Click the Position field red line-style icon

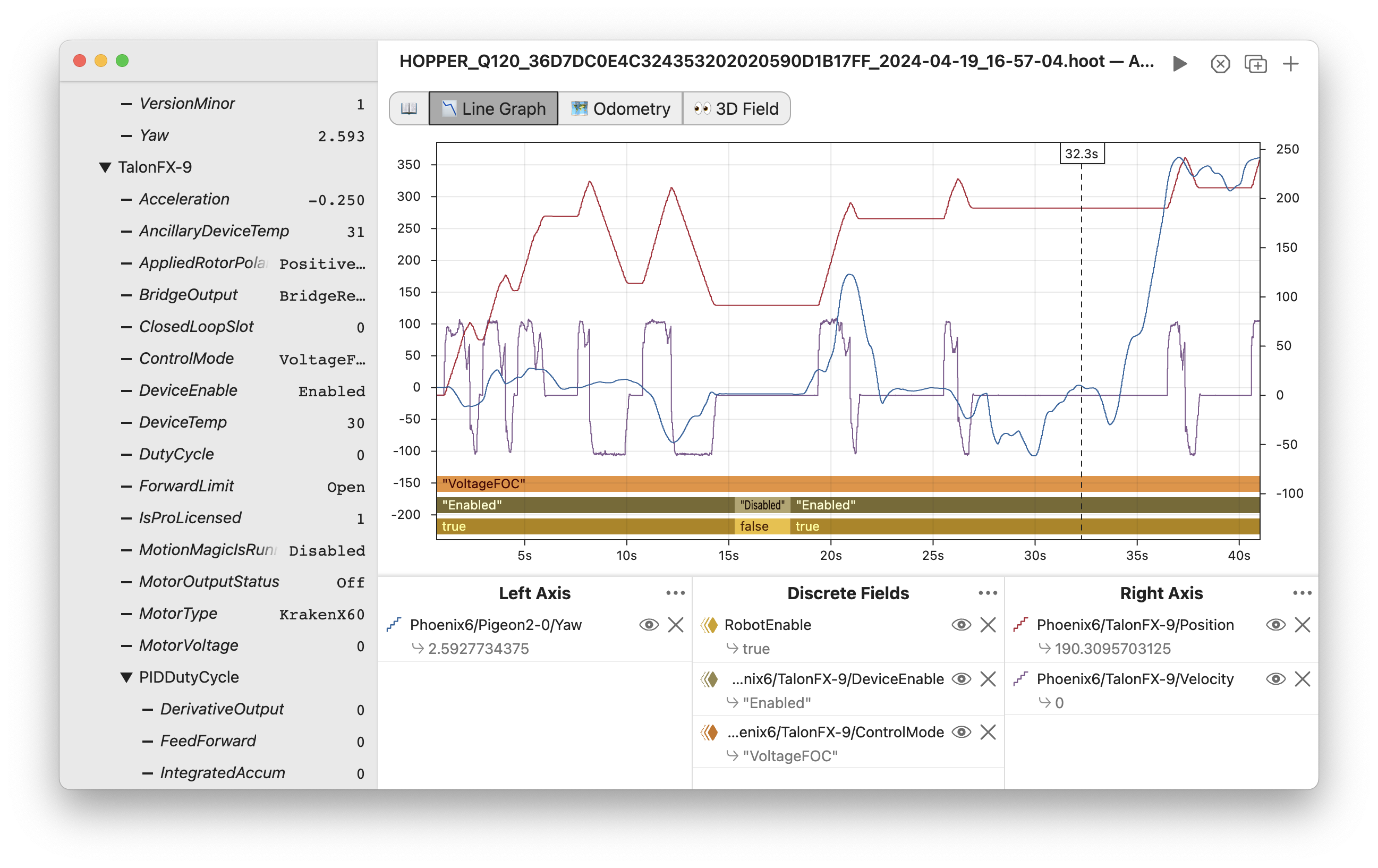click(1020, 624)
